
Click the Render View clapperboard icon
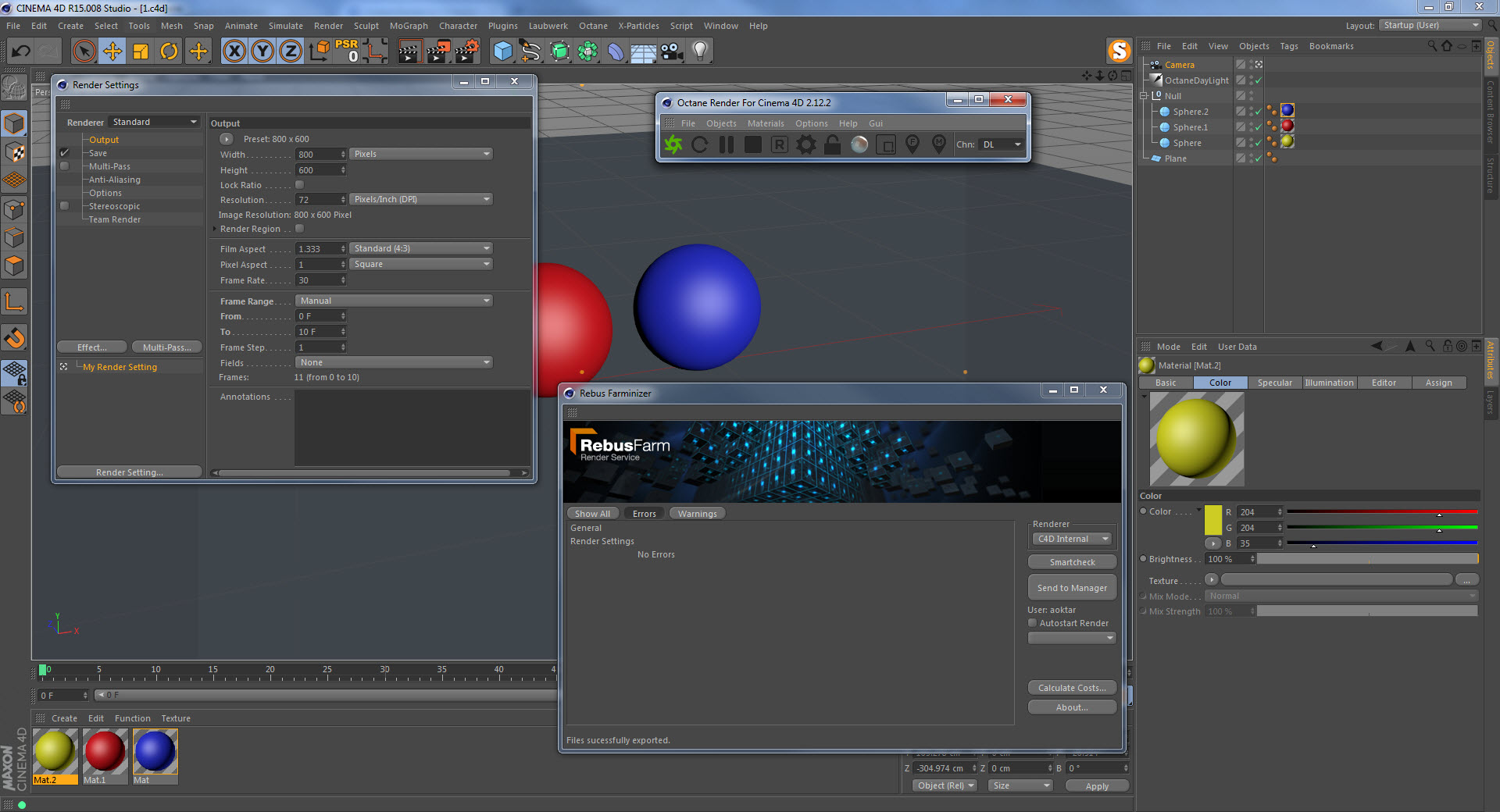tap(409, 52)
